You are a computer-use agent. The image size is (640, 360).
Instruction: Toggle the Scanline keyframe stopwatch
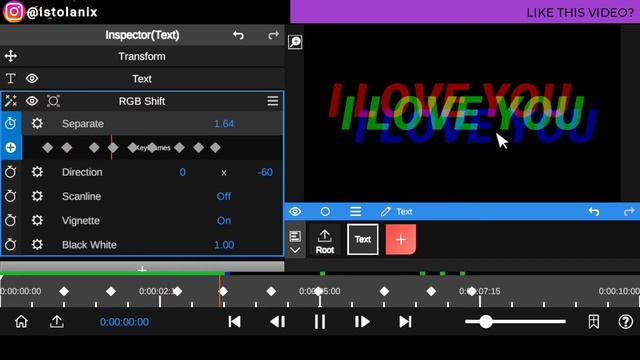(x=11, y=196)
